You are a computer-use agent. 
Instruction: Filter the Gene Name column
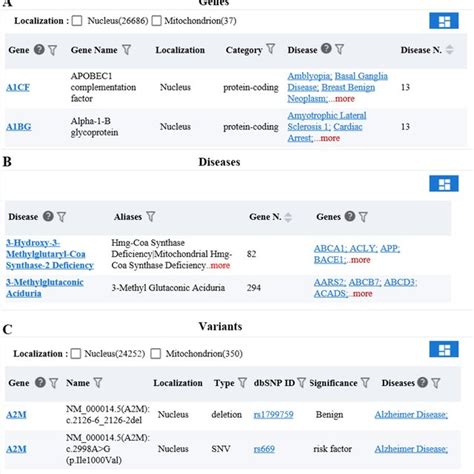click(126, 50)
